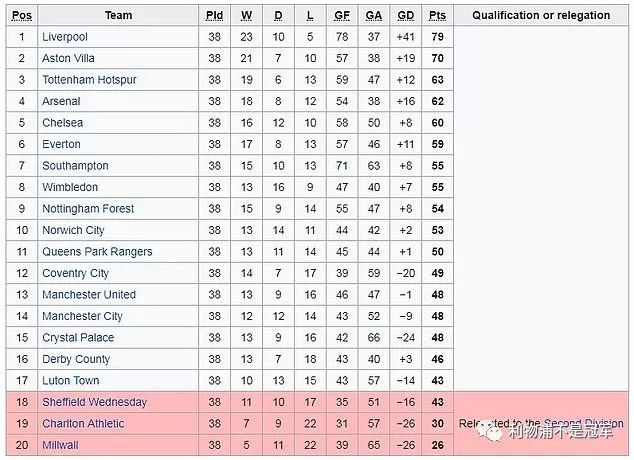Click the Luton Town link
The height and width of the screenshot is (460, 634).
click(x=71, y=381)
